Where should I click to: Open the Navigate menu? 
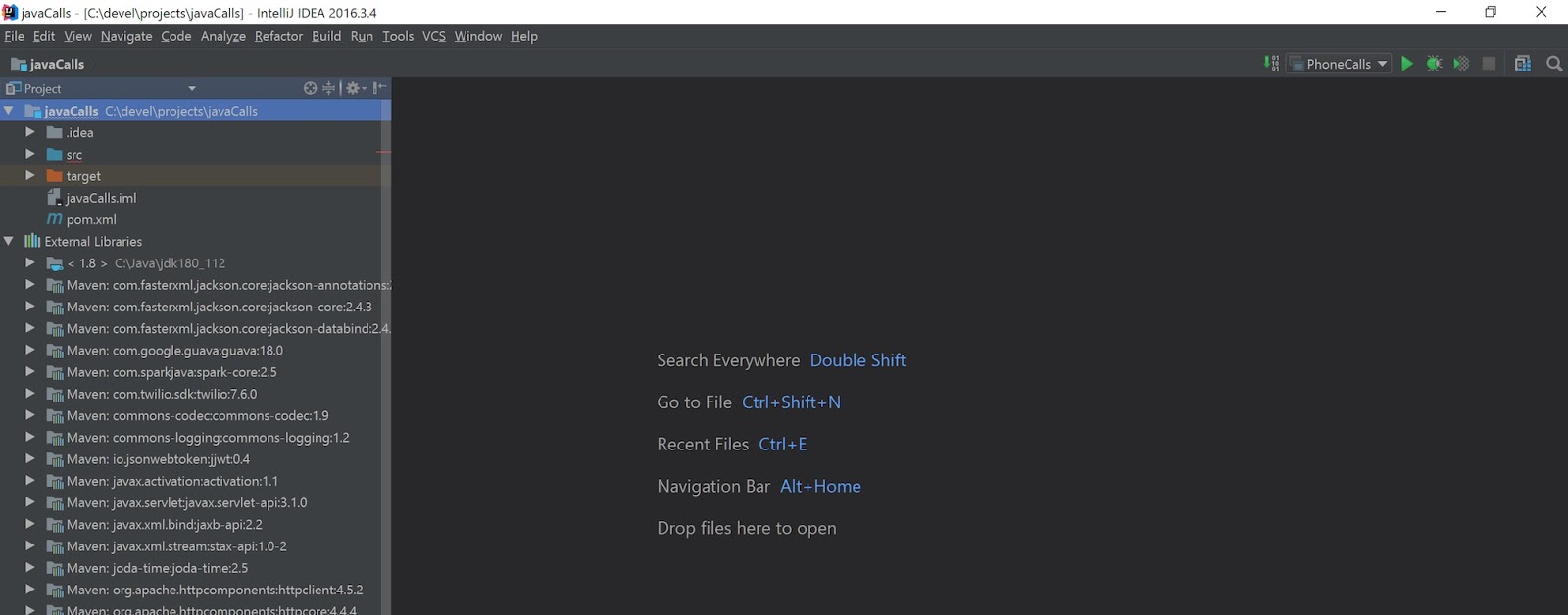pyautogui.click(x=126, y=36)
